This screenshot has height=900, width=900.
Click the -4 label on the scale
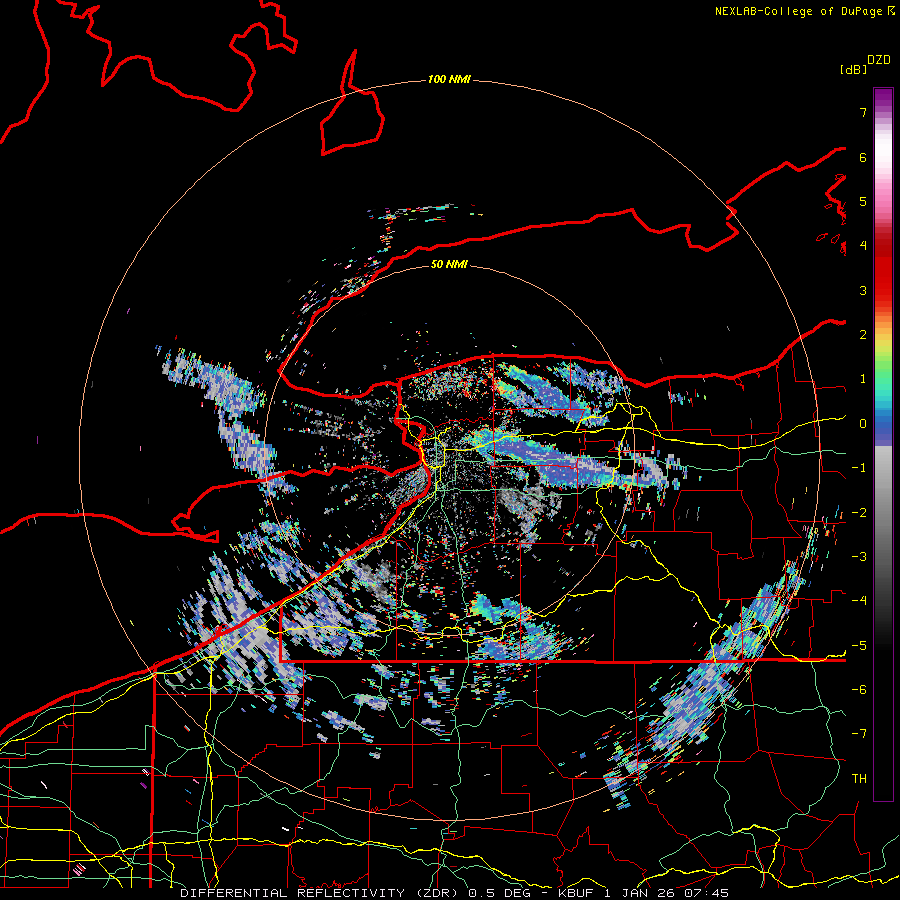point(859,600)
